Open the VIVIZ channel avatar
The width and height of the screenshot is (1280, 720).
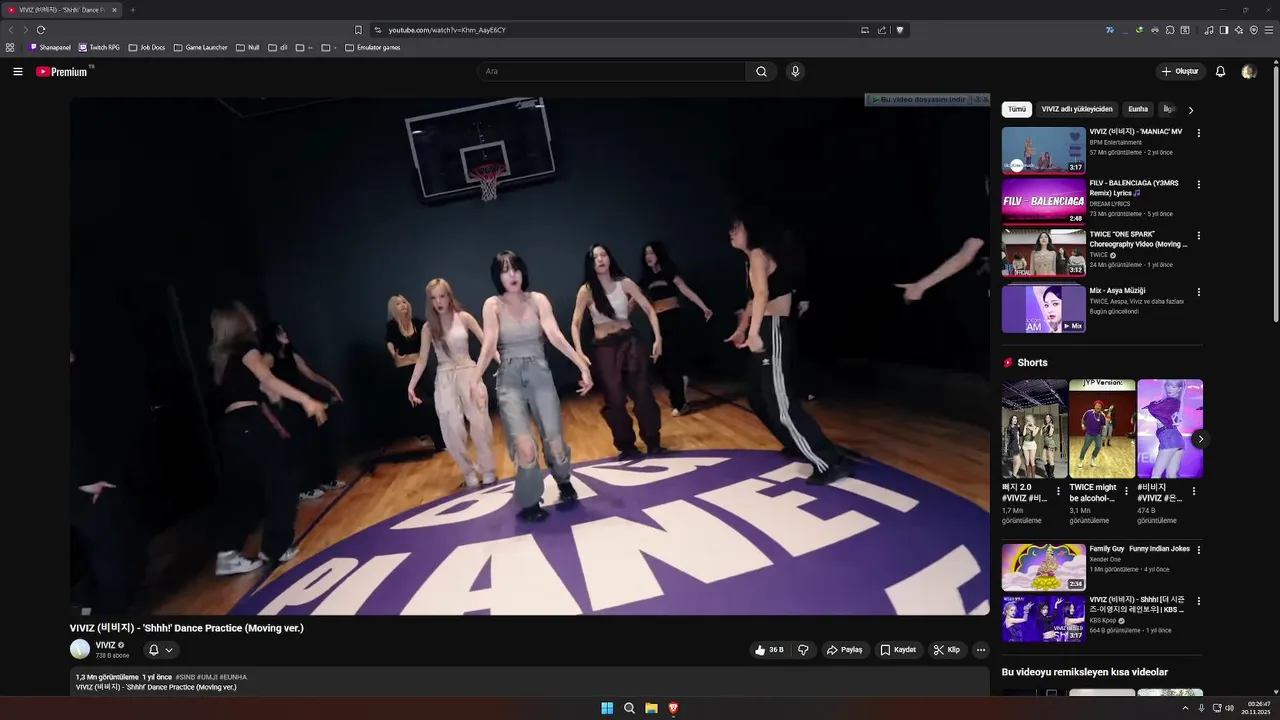(80, 649)
